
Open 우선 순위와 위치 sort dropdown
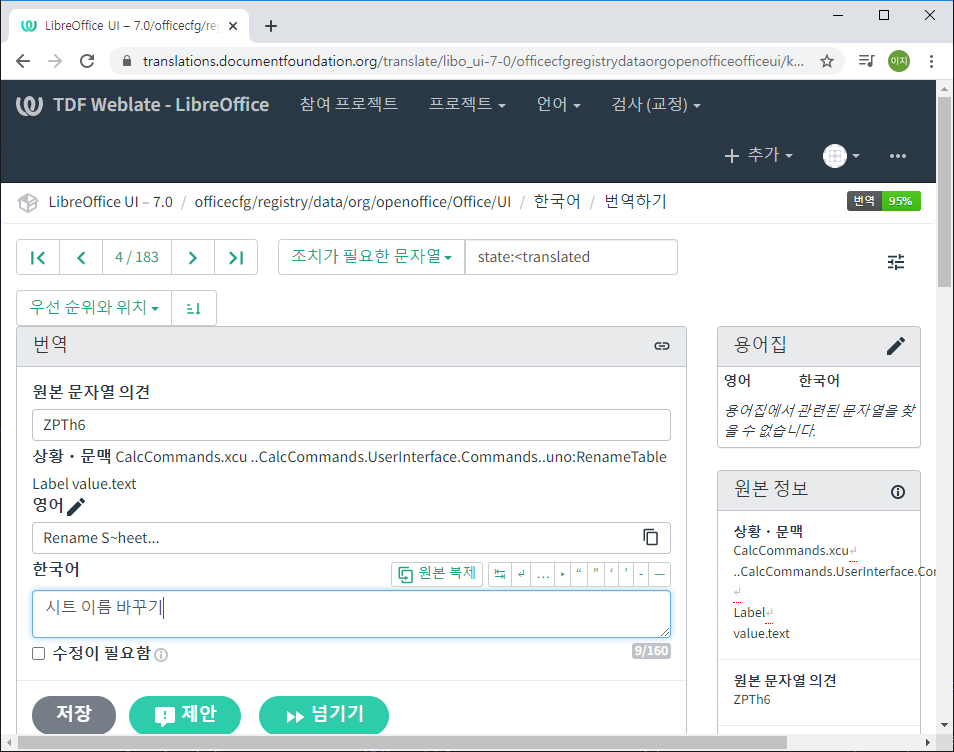tap(94, 308)
